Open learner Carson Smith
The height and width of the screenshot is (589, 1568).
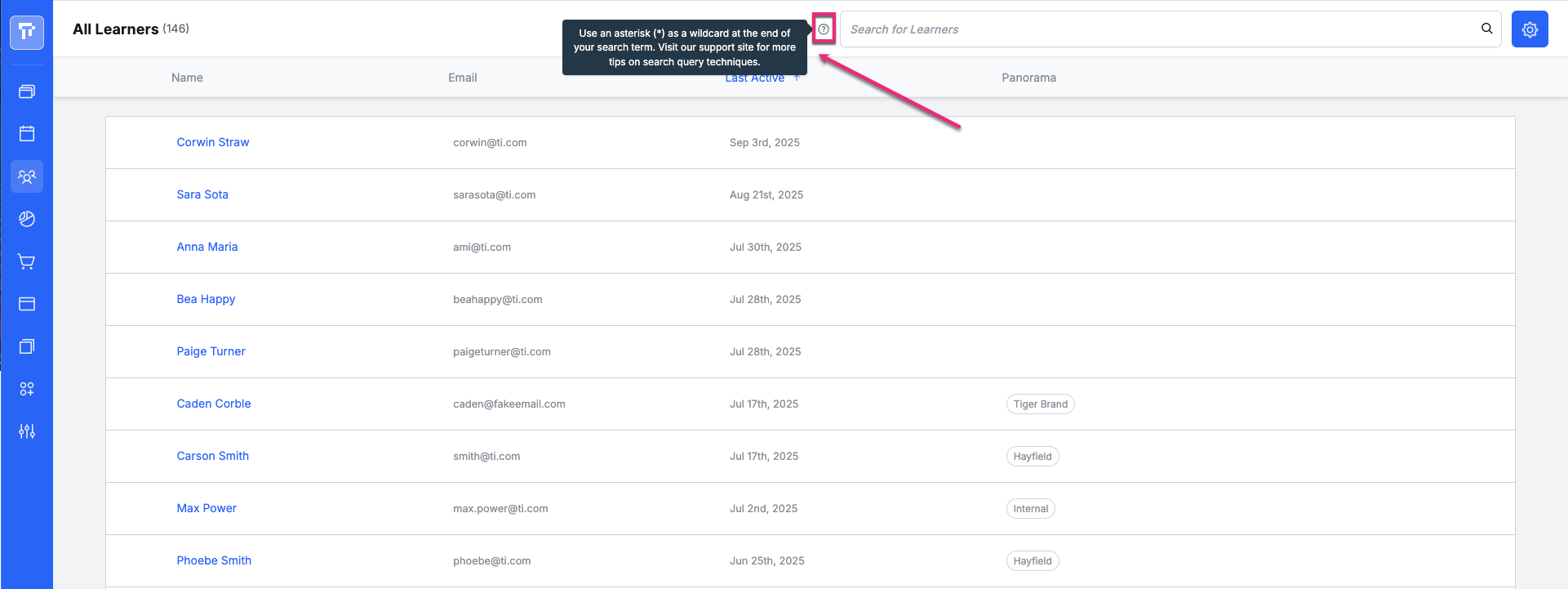pyautogui.click(x=213, y=456)
